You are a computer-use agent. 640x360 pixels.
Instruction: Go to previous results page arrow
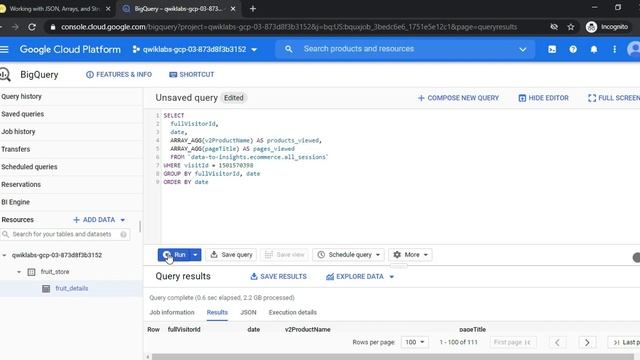[557, 342]
